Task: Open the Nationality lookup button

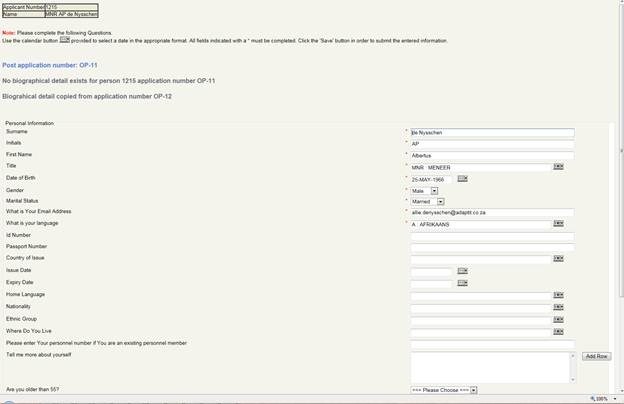Action: coord(558,307)
